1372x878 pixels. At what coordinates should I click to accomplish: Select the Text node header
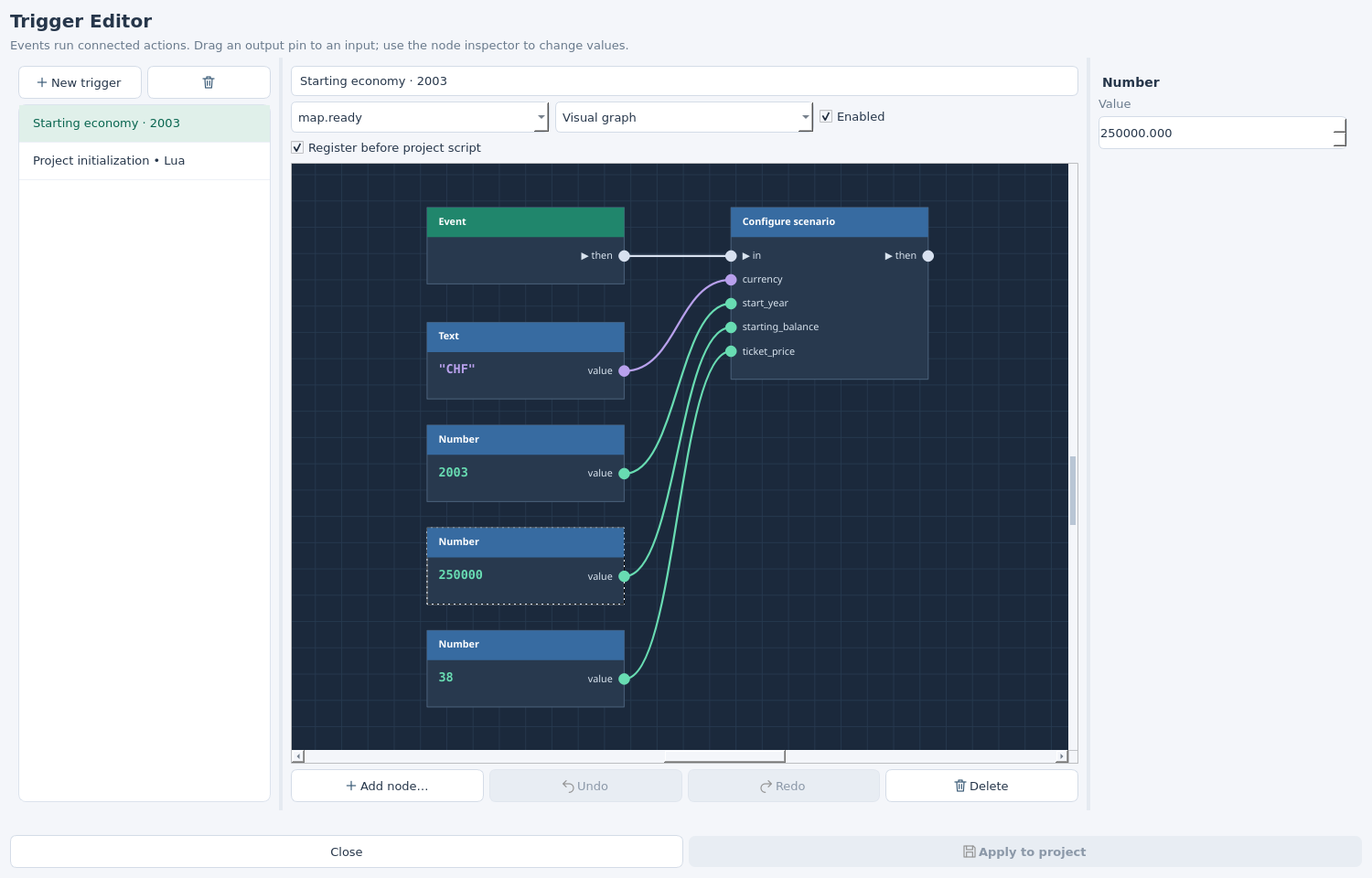526,337
